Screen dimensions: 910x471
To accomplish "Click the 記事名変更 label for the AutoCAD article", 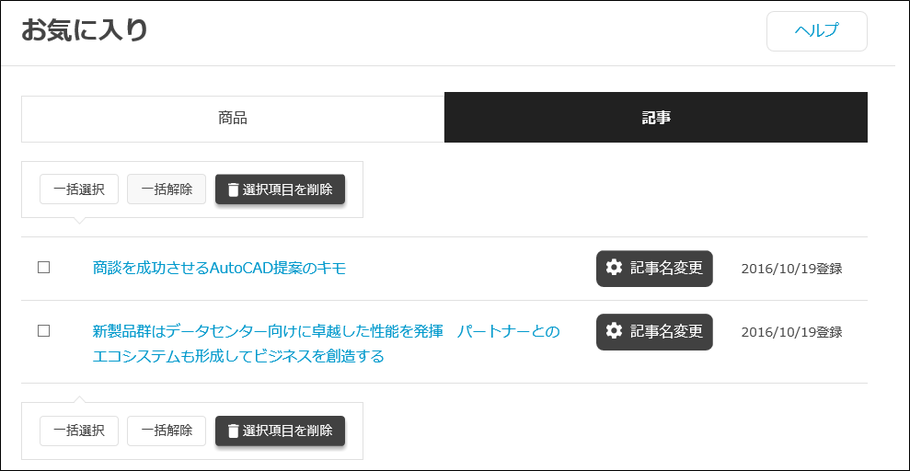I will point(666,268).
